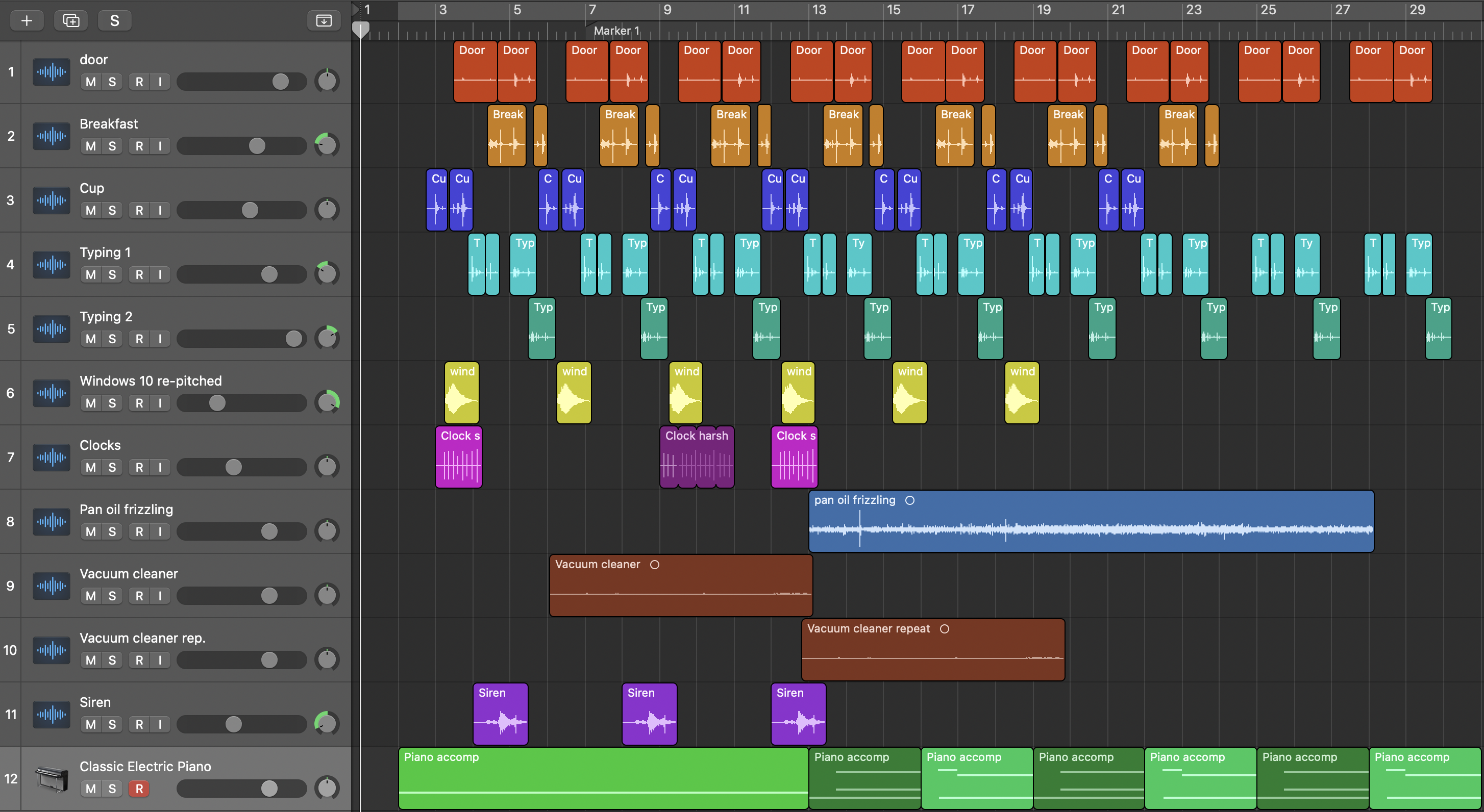Enable input monitoring on Typing 1 track
Screen dimensions: 1484x812
pyautogui.click(x=160, y=275)
